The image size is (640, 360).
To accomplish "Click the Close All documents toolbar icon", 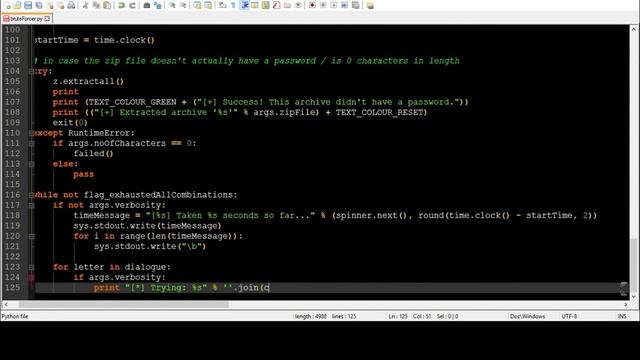I will click(60, 5).
